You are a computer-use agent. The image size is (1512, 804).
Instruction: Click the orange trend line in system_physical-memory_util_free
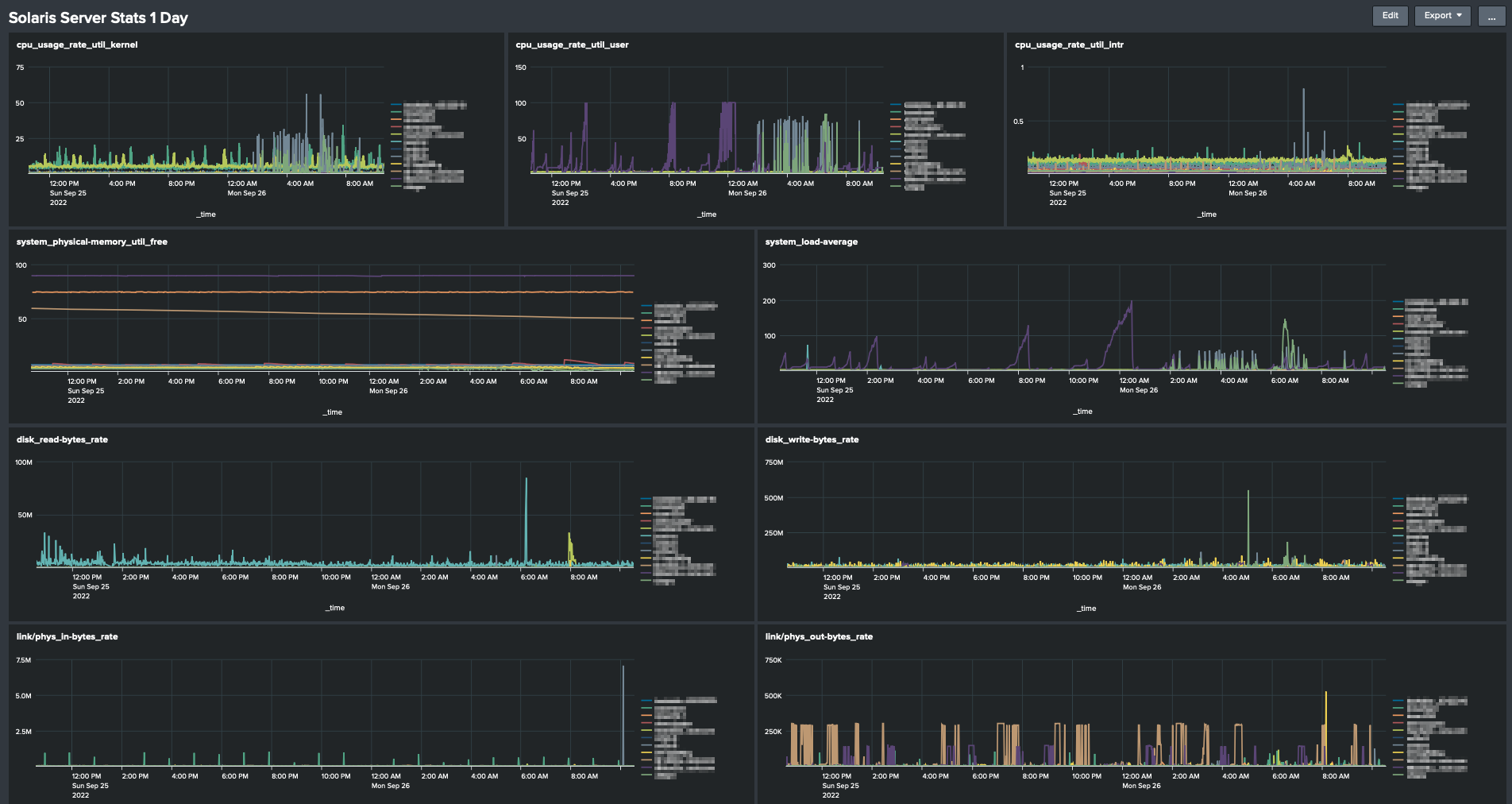tap(318, 292)
